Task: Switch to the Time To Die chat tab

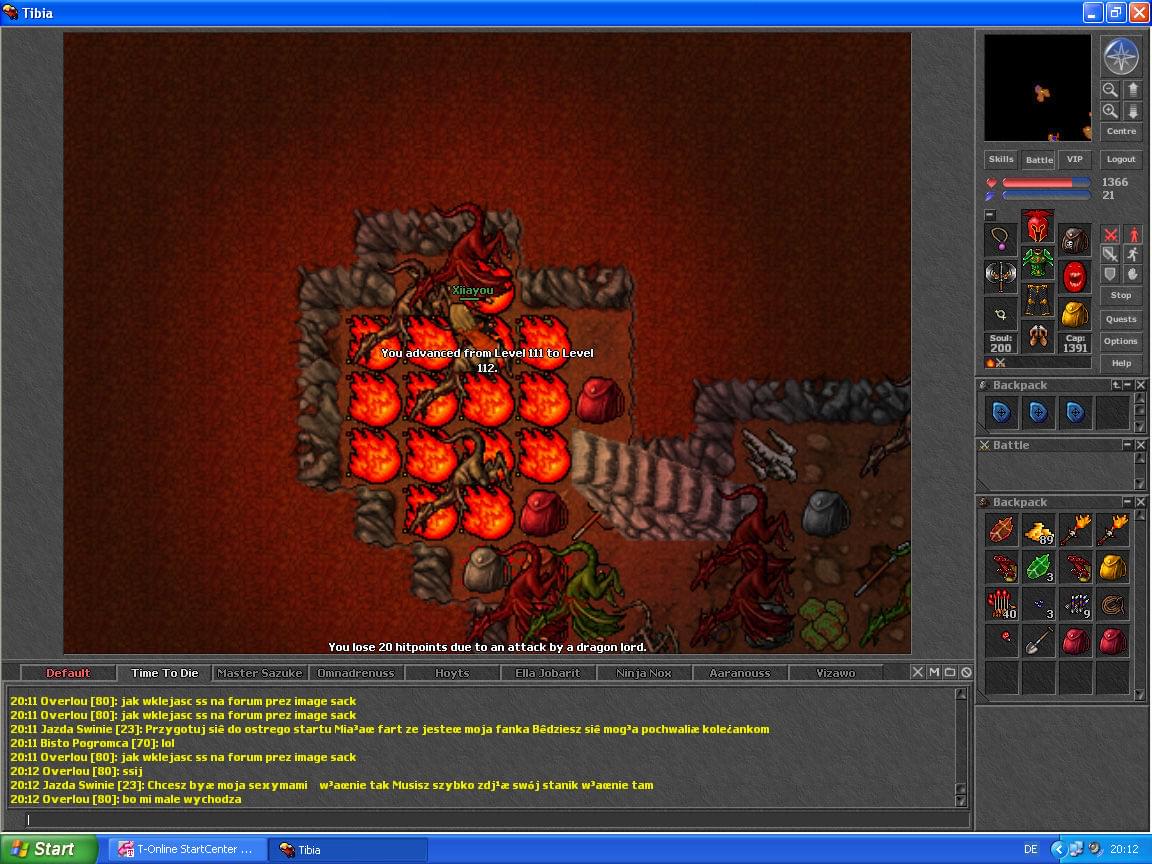Action: point(165,673)
